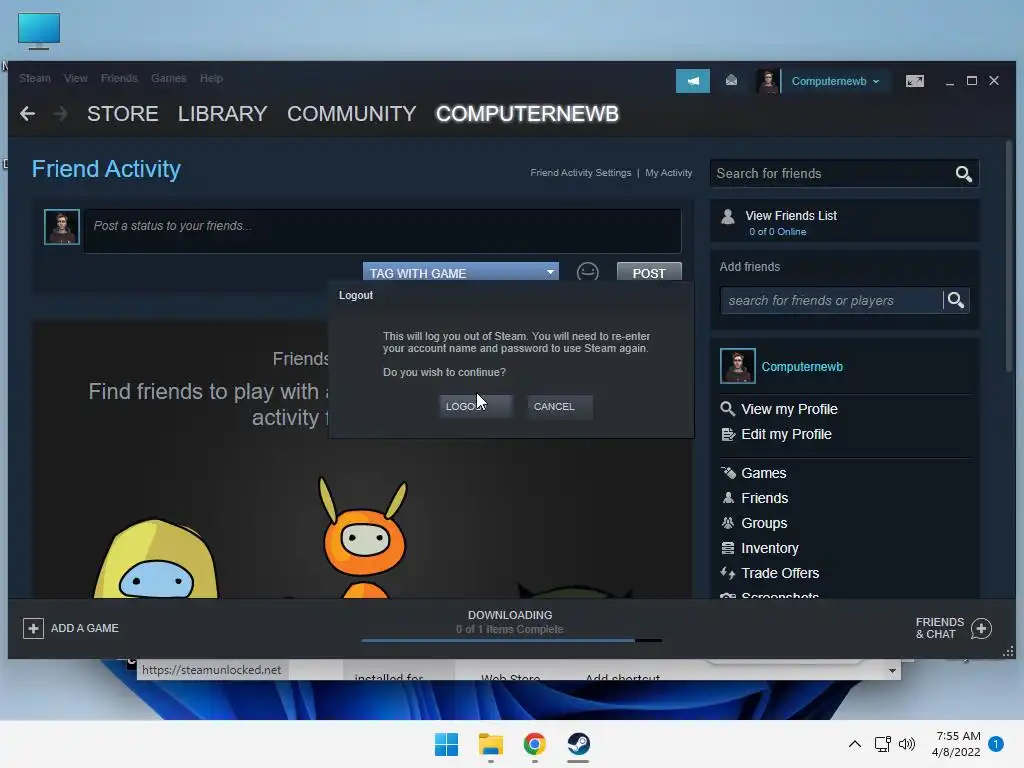This screenshot has height=768, width=1024.
Task: Open Friend Activity Settings link
Action: pyautogui.click(x=581, y=173)
